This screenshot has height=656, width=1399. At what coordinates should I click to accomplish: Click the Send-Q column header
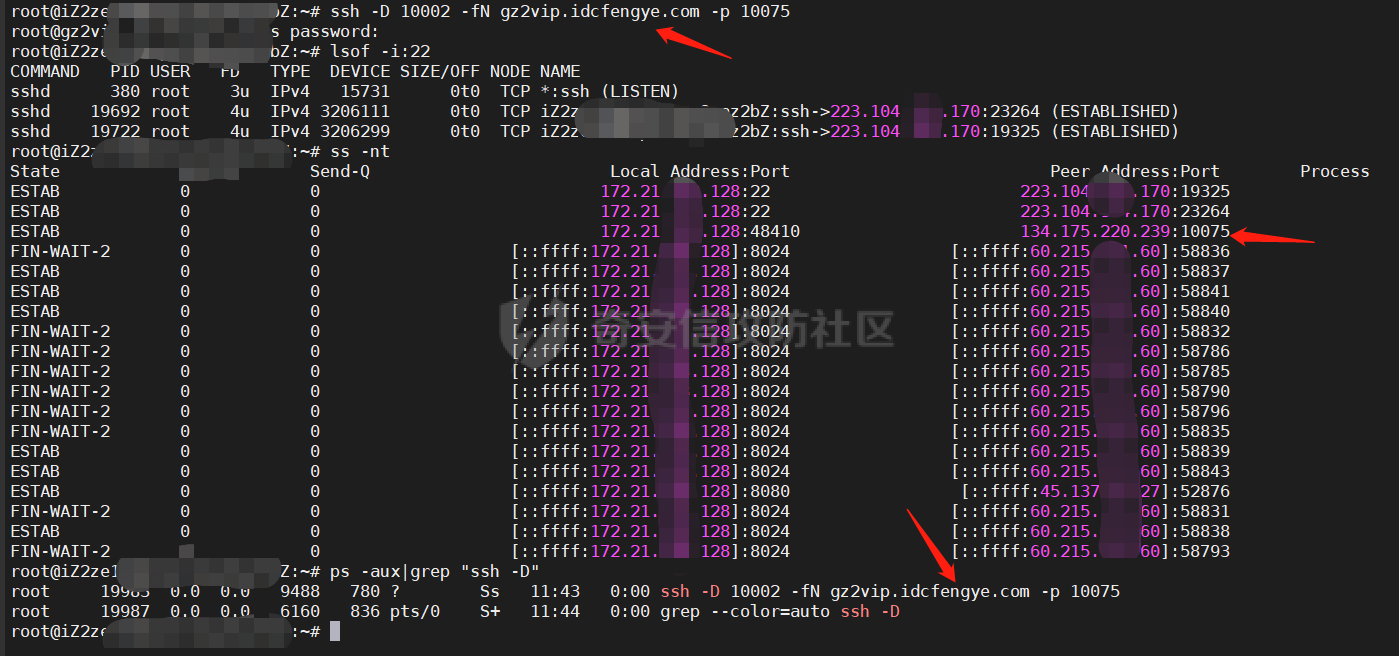click(340, 171)
